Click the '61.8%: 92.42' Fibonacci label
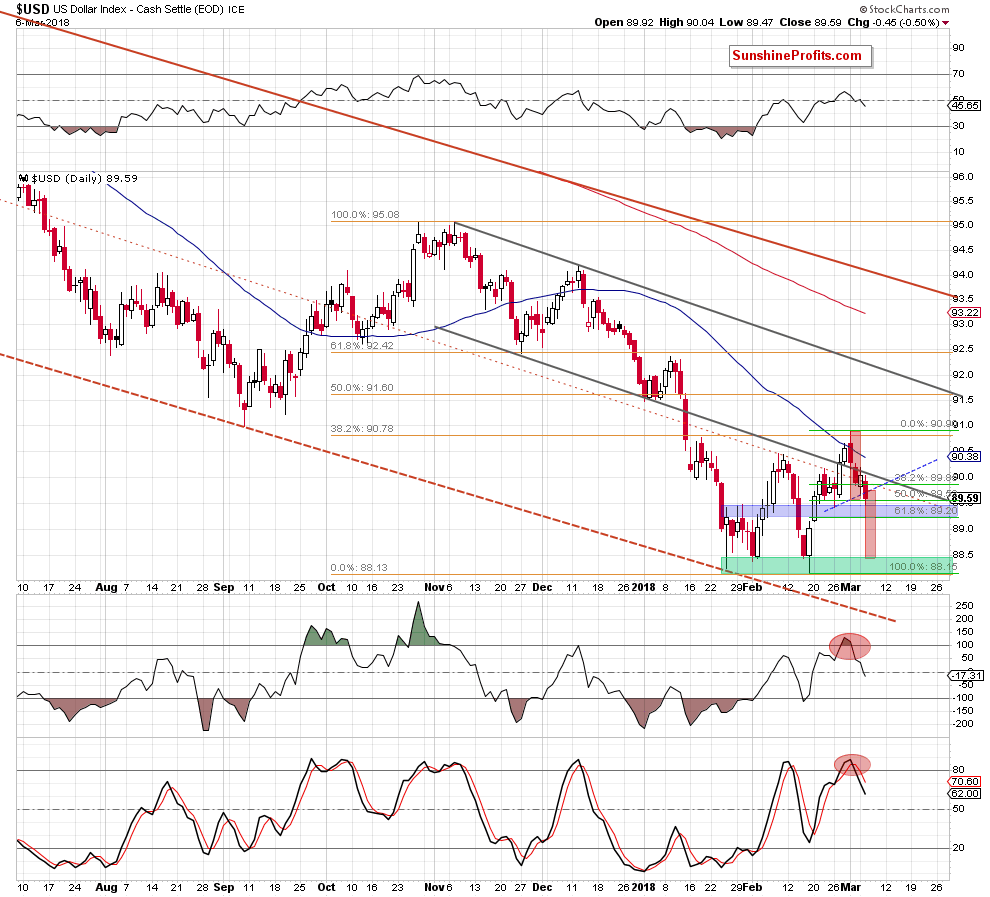 362,345
